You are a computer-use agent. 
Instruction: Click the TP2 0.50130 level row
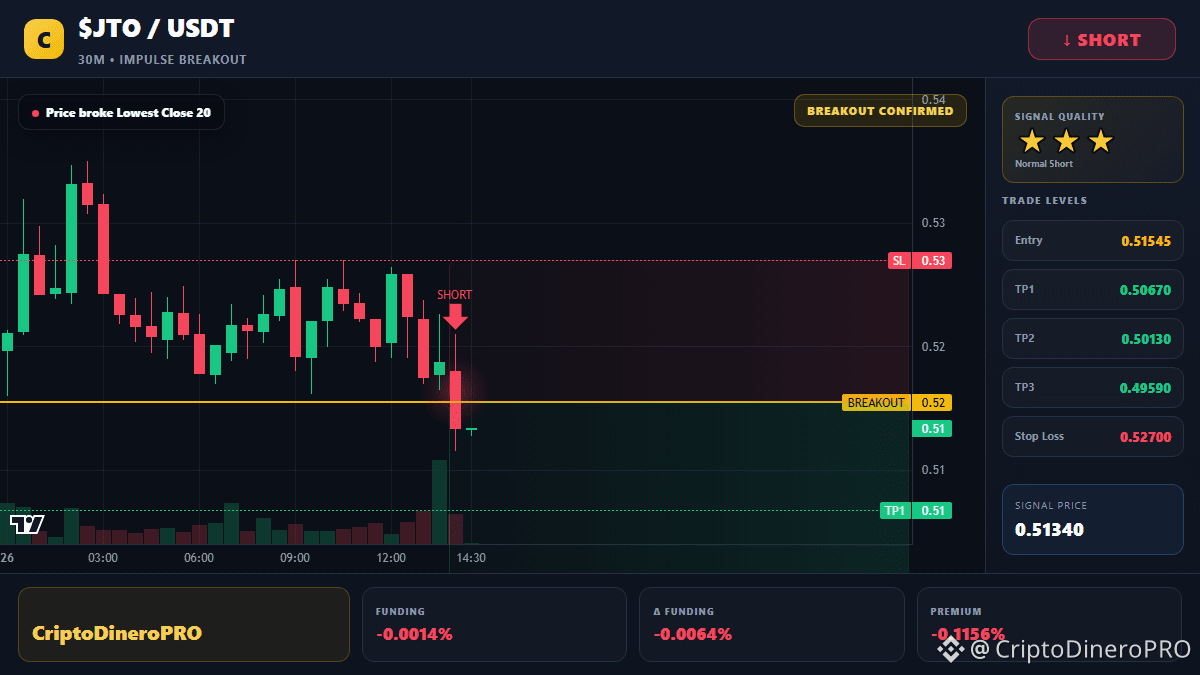coord(1093,339)
